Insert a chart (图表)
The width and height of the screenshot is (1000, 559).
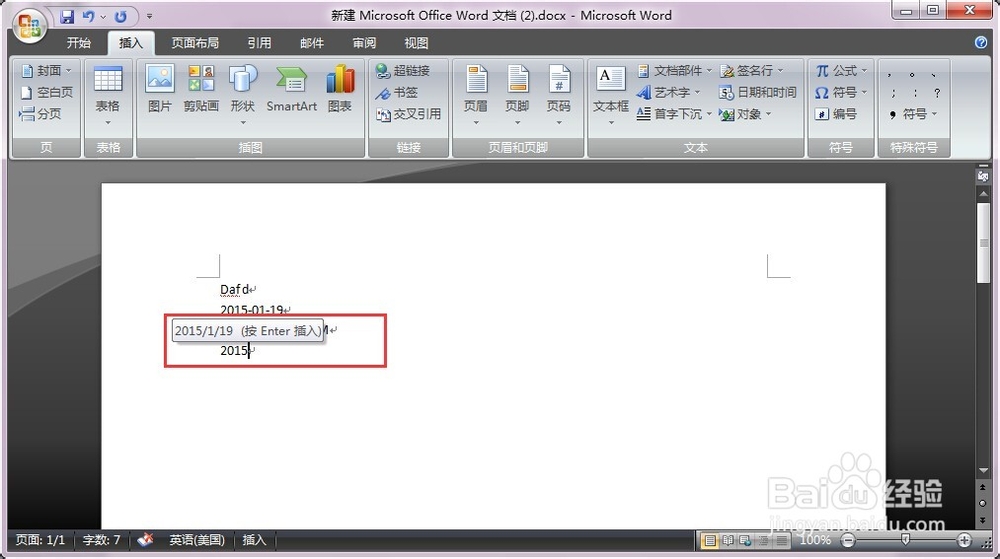(340, 89)
